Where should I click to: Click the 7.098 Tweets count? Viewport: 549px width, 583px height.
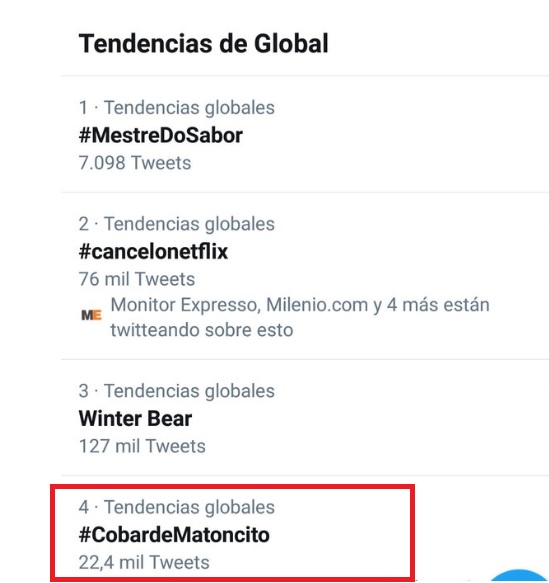135,163
